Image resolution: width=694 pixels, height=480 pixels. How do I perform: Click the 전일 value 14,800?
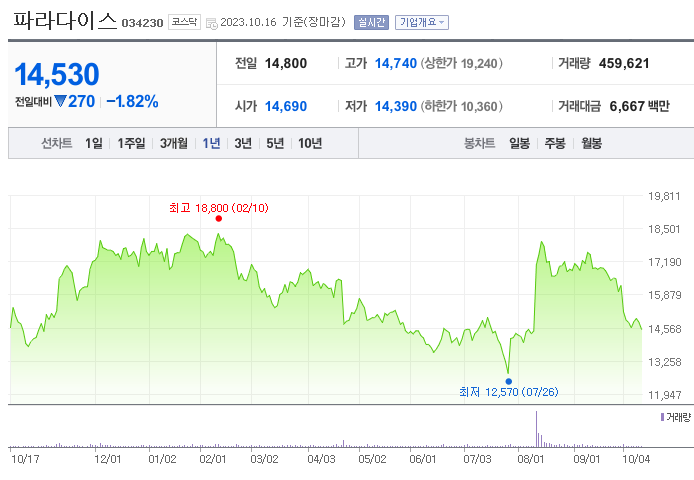[285, 63]
